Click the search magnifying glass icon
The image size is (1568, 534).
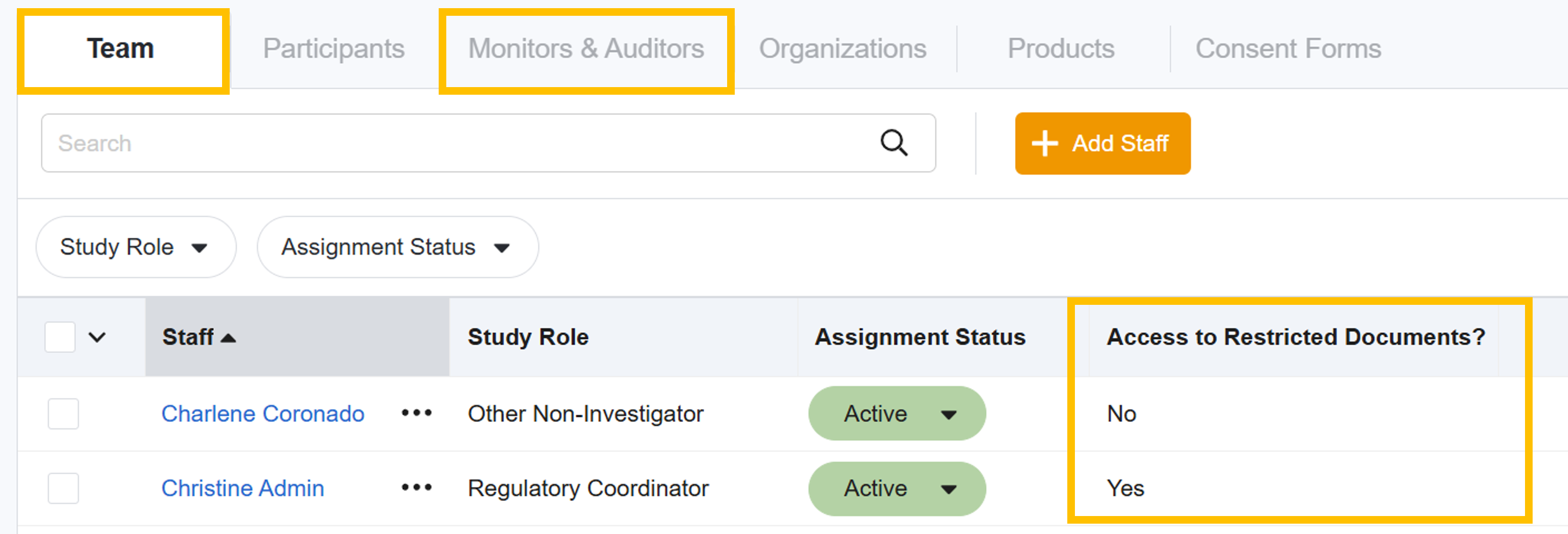(894, 143)
